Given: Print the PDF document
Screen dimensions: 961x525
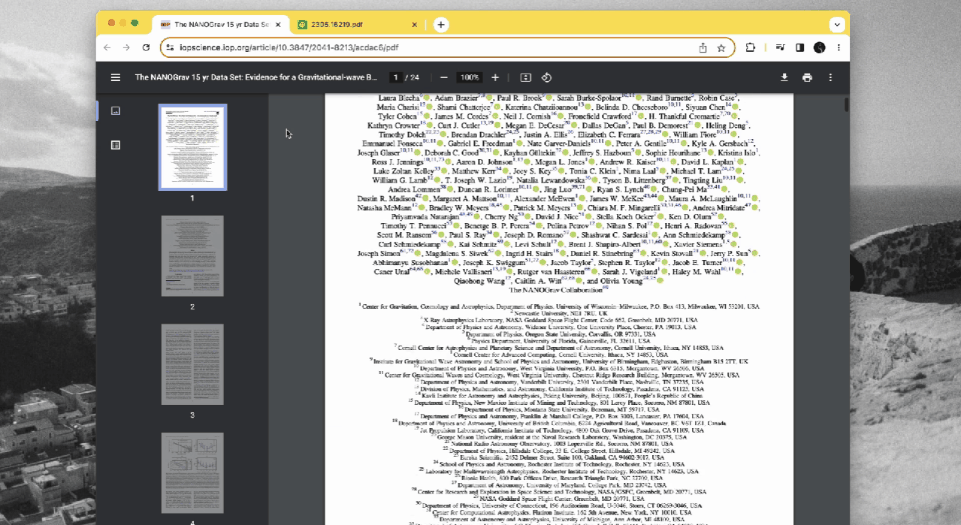Looking at the screenshot, I should tap(807, 77).
